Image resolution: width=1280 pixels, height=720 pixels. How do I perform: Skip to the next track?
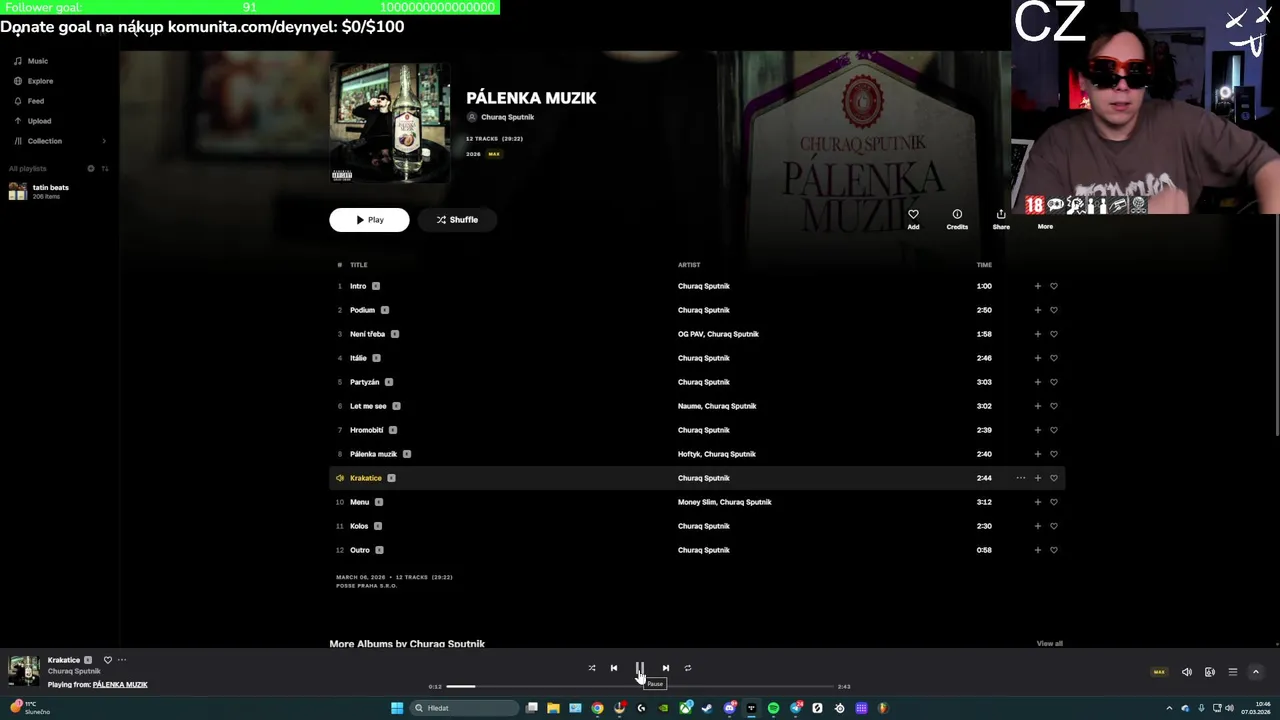pos(665,668)
